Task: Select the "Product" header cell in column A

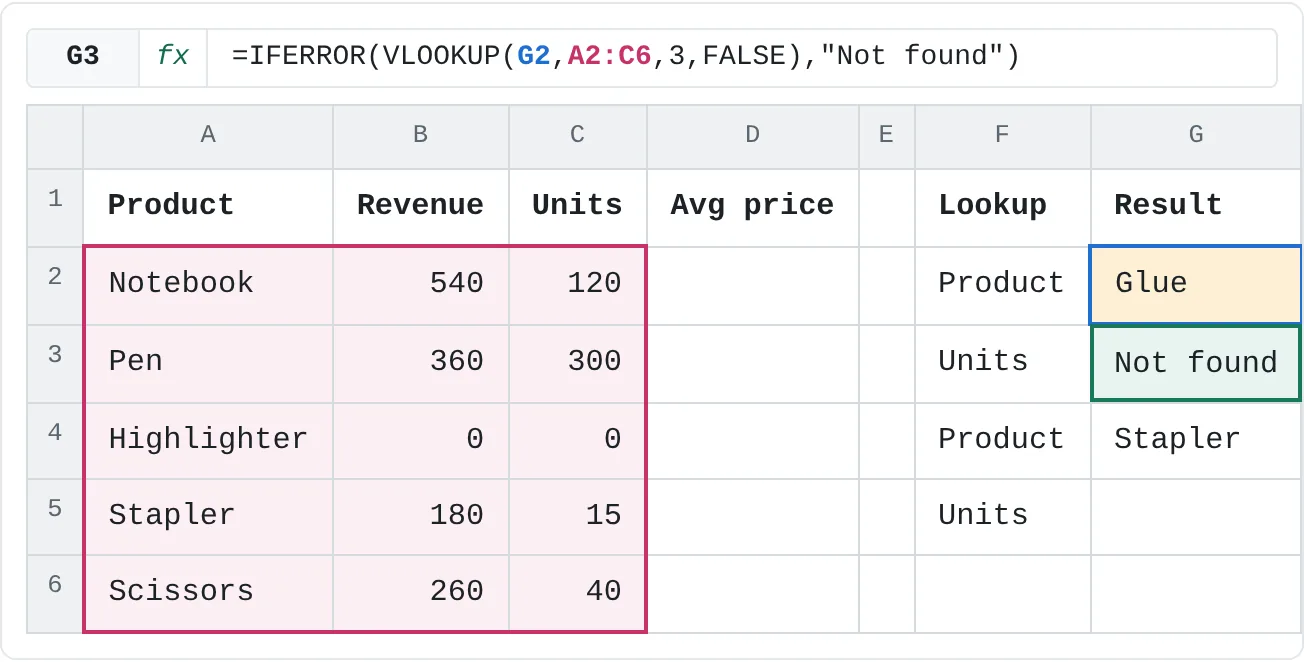Action: pos(208,208)
